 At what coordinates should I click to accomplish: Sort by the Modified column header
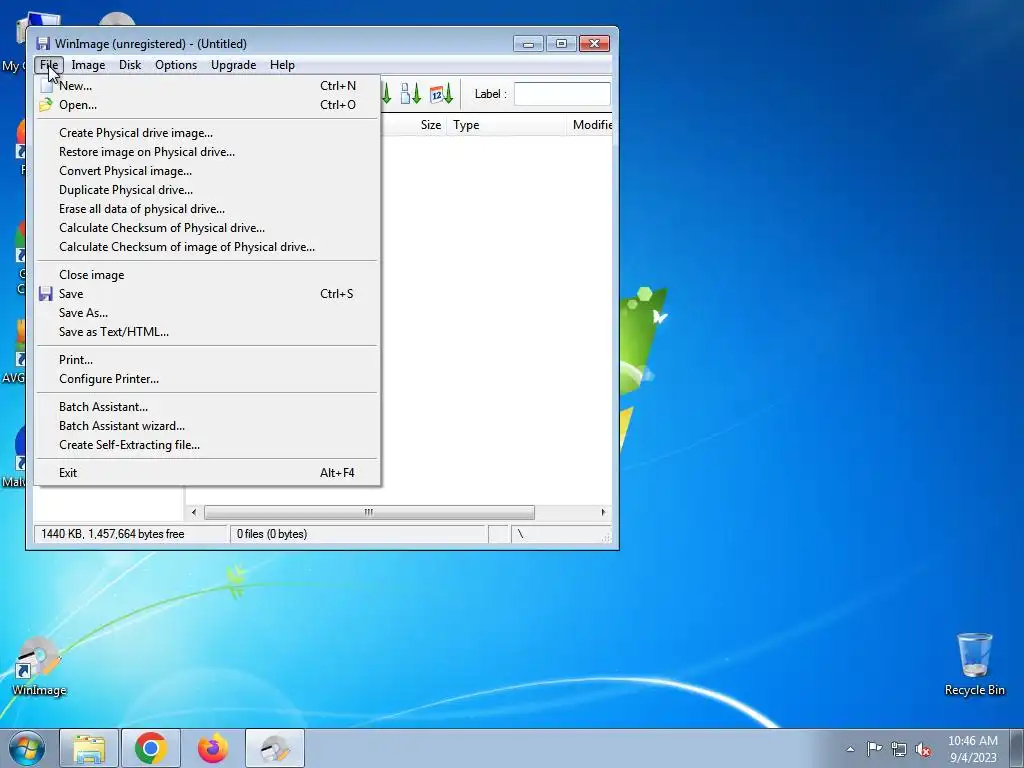[x=590, y=125]
